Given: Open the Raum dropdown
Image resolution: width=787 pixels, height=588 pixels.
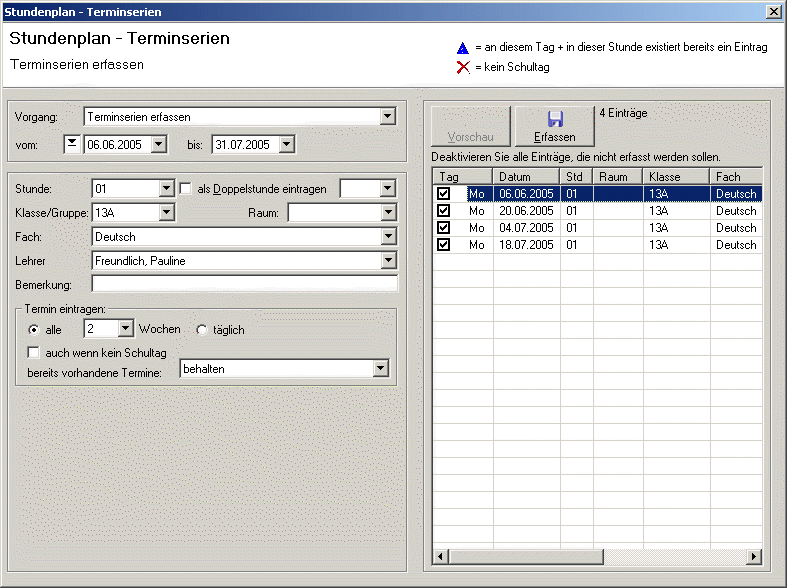Looking at the screenshot, I should (x=388, y=212).
